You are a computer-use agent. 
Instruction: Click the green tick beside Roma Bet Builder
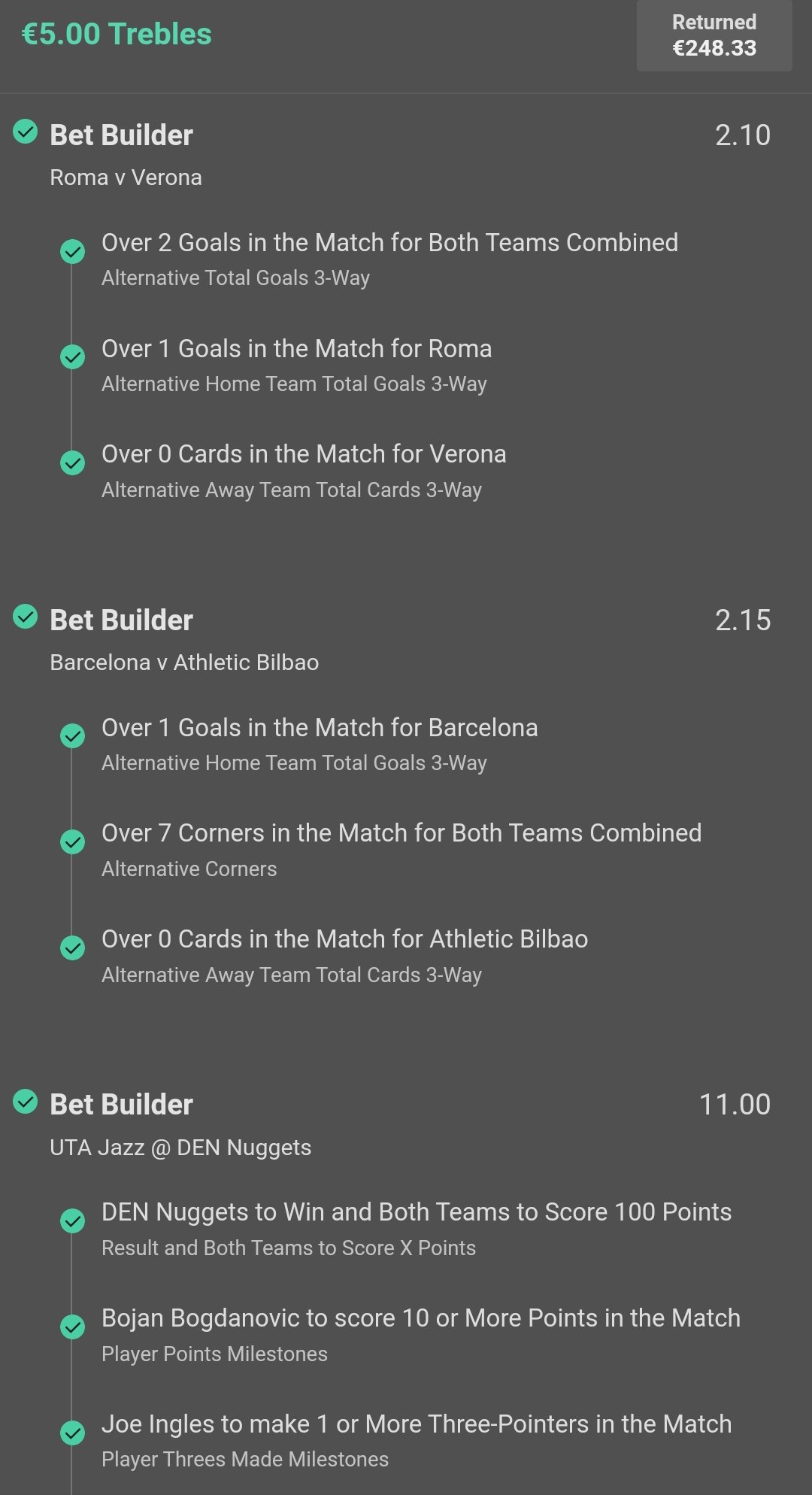[26, 132]
